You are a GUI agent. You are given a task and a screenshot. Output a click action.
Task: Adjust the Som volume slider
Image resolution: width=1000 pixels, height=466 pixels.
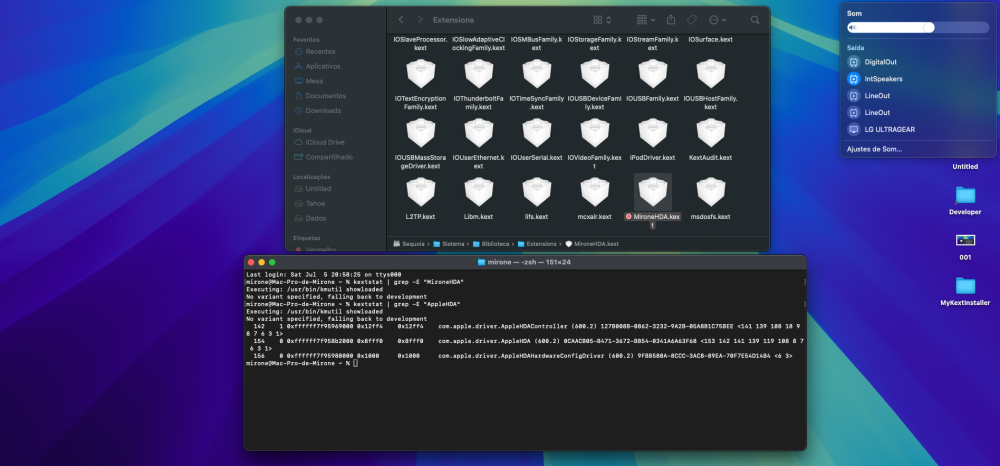click(x=918, y=27)
